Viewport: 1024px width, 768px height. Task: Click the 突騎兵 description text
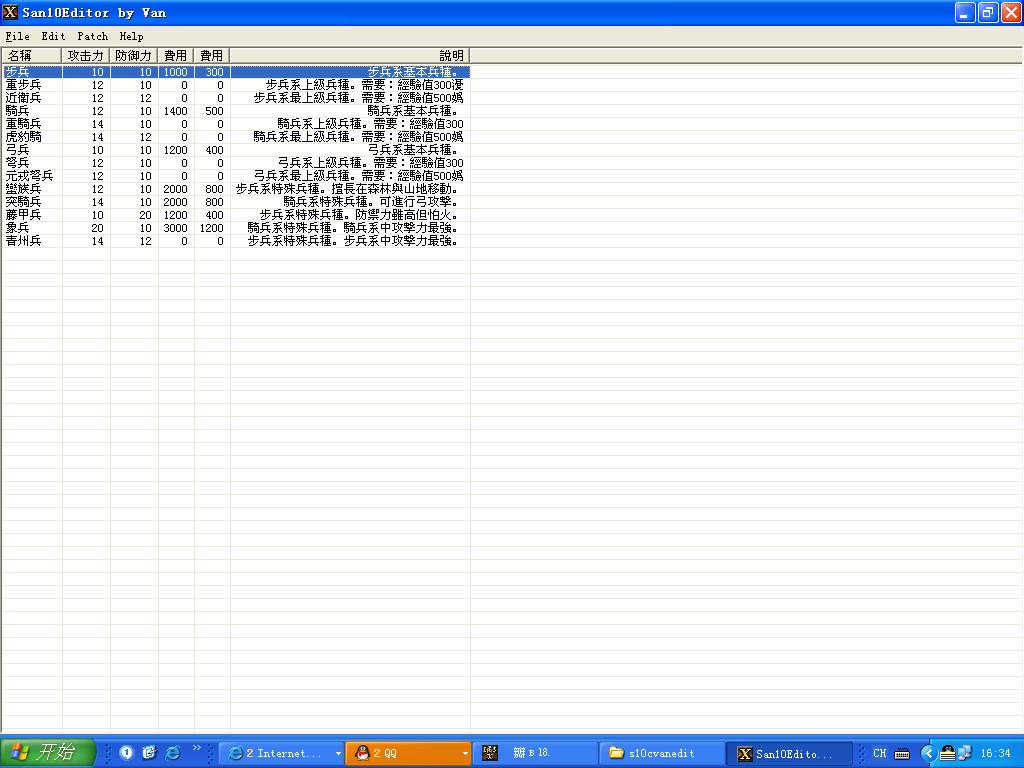tap(370, 202)
